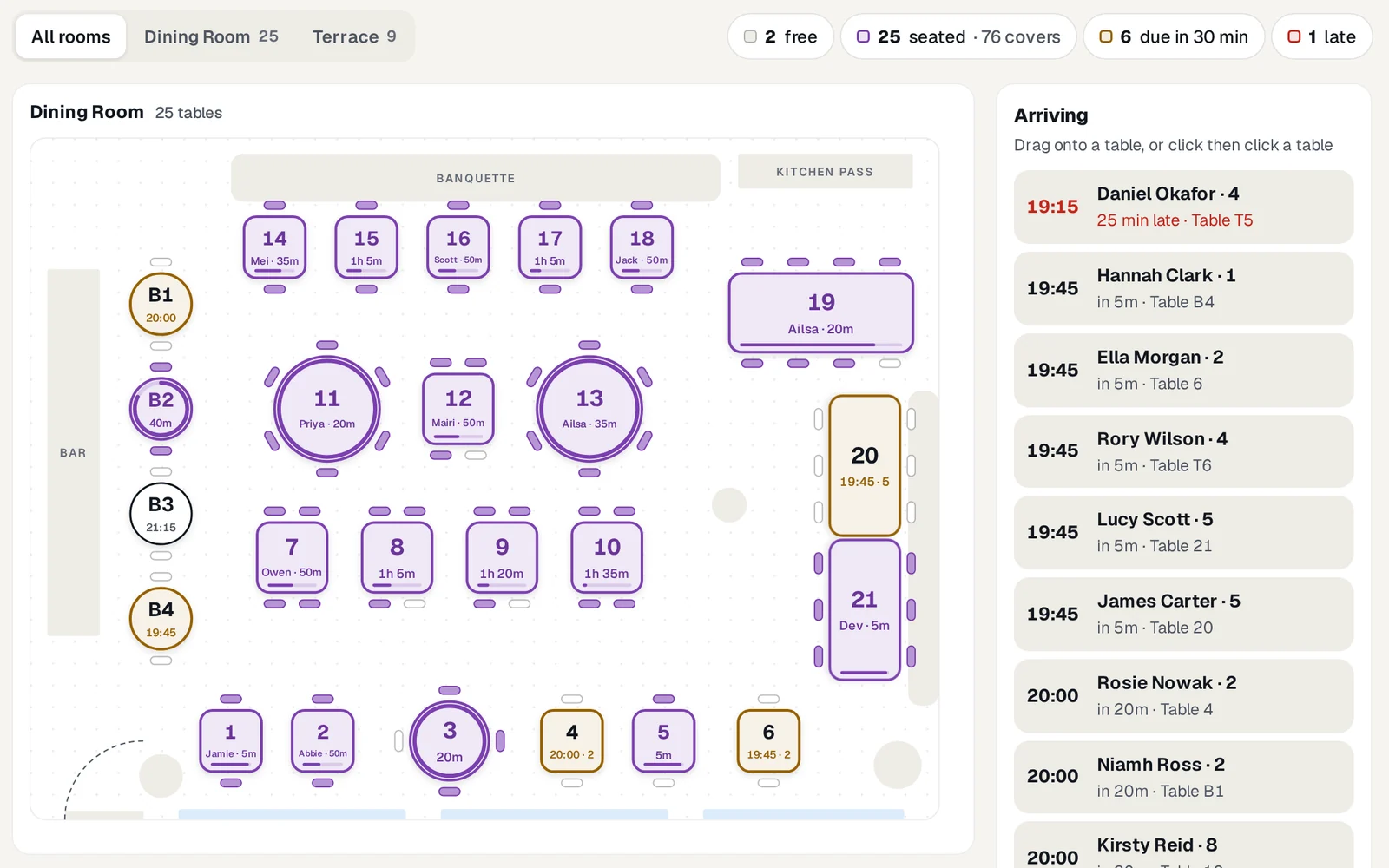Image resolution: width=1389 pixels, height=868 pixels.
Task: Click table 1 with Jamie
Action: 231,741
